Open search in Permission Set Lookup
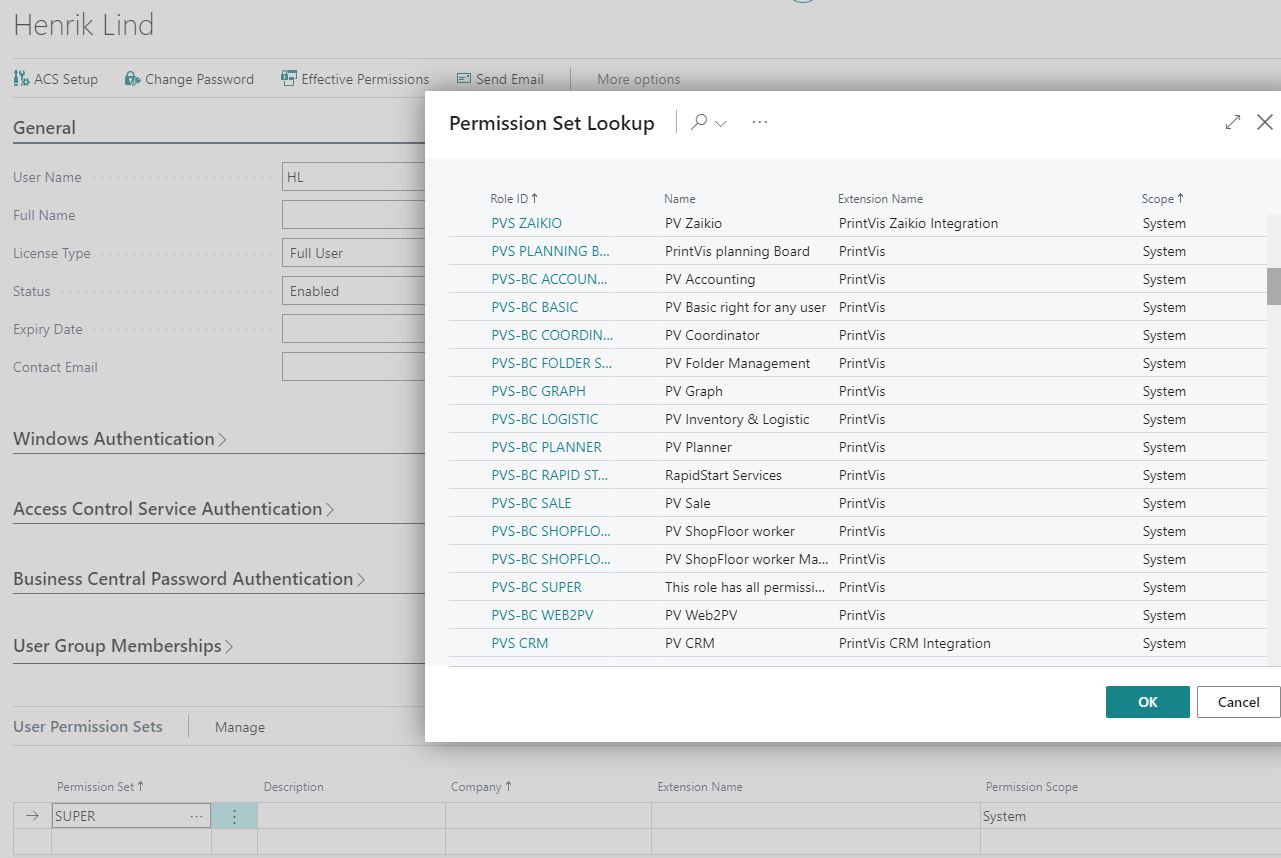The width and height of the screenshot is (1281, 858). click(x=699, y=122)
